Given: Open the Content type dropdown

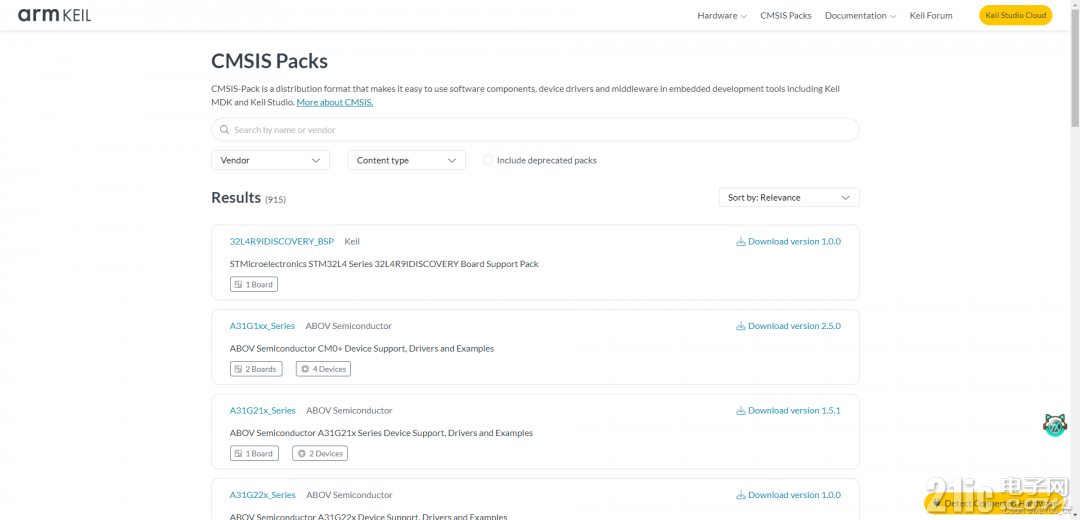Looking at the screenshot, I should click(x=406, y=160).
